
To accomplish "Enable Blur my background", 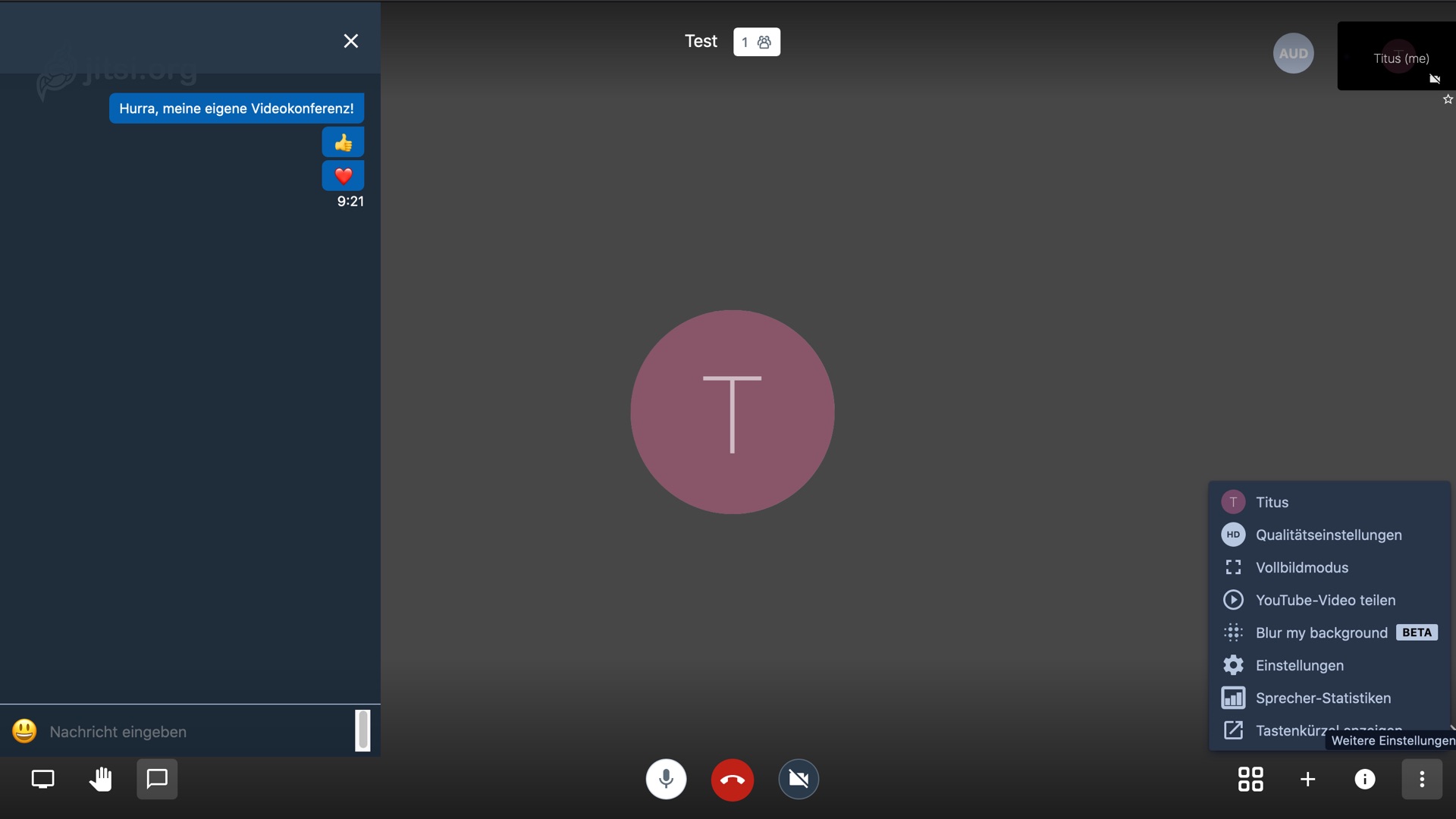I will [1321, 633].
